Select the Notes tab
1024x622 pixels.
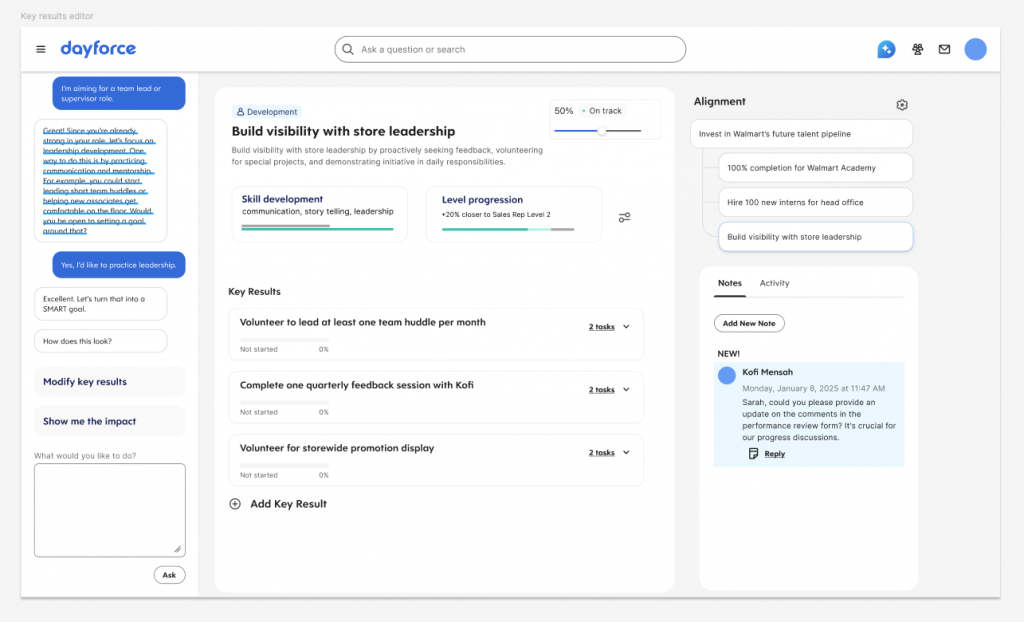(x=729, y=283)
